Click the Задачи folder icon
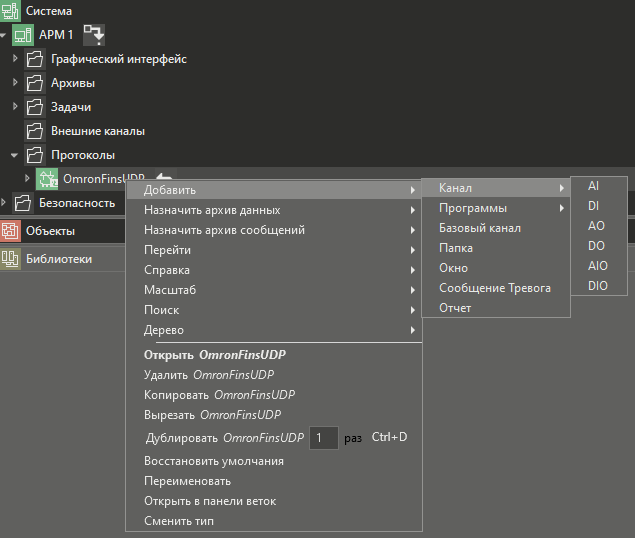 click(x=35, y=107)
